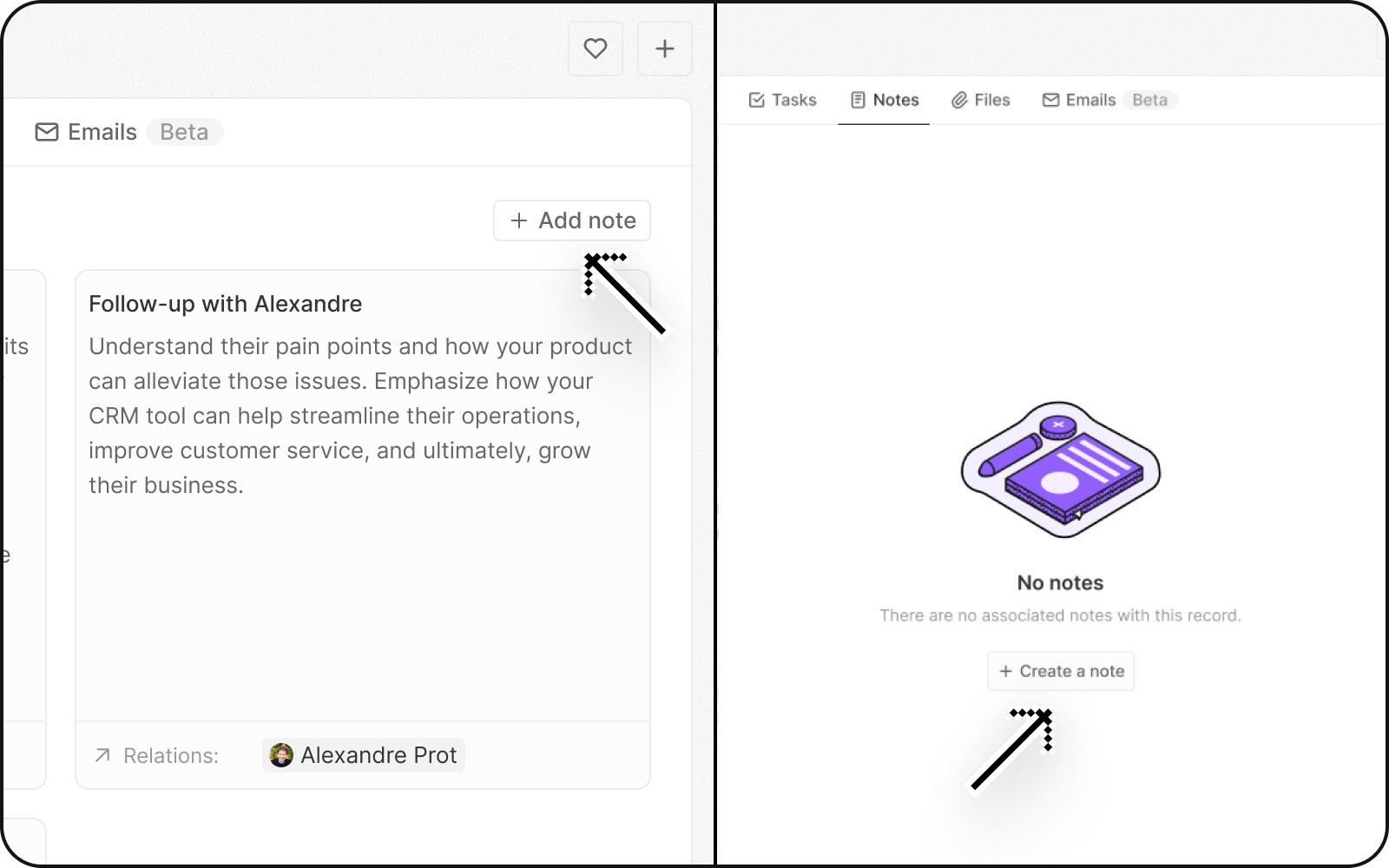The image size is (1389, 868).
Task: Switch to the Notes tab
Action: 884,100
